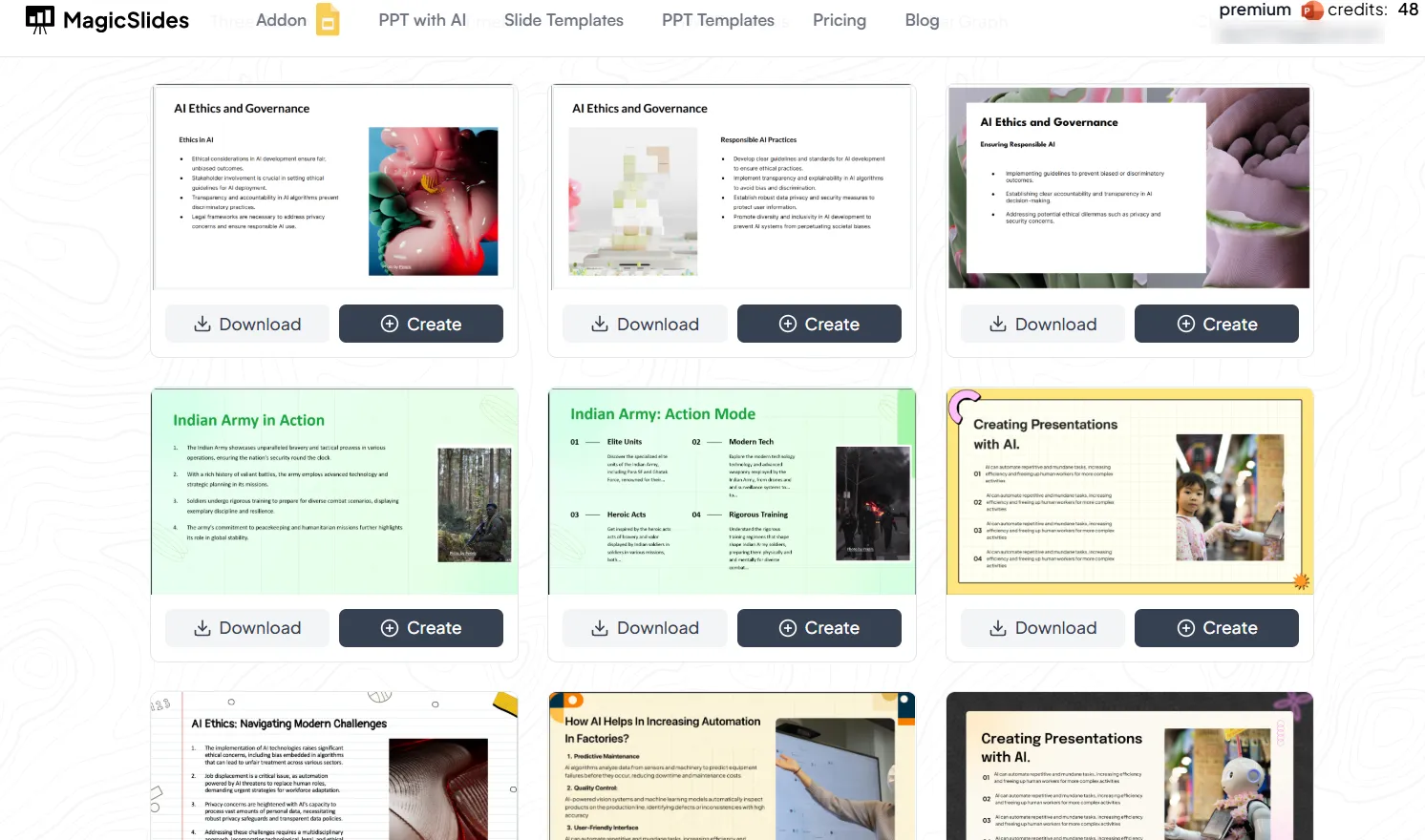The image size is (1425, 840).
Task: Click the premium plan label
Action: (1255, 10)
